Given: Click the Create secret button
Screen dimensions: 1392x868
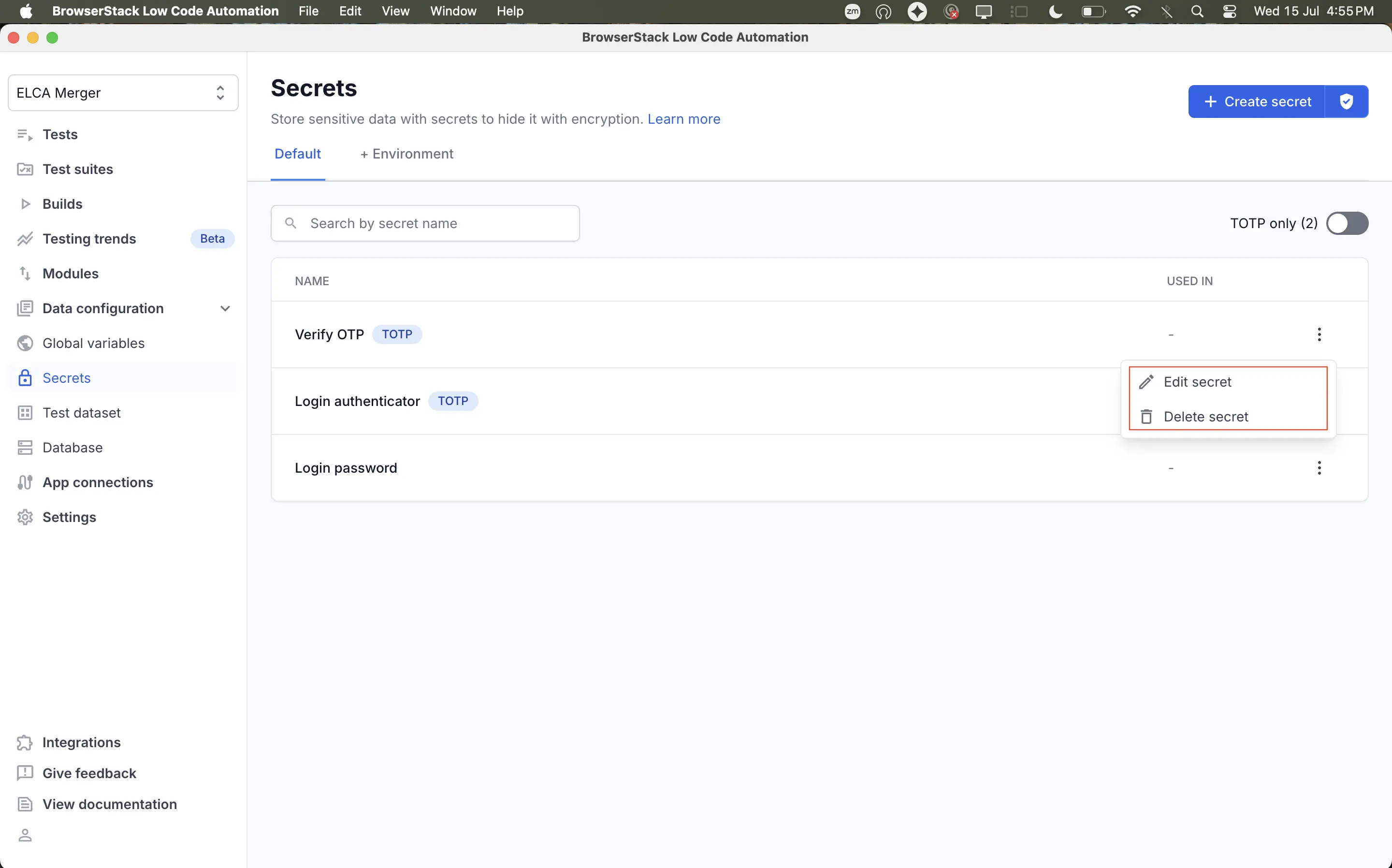Looking at the screenshot, I should (1257, 101).
